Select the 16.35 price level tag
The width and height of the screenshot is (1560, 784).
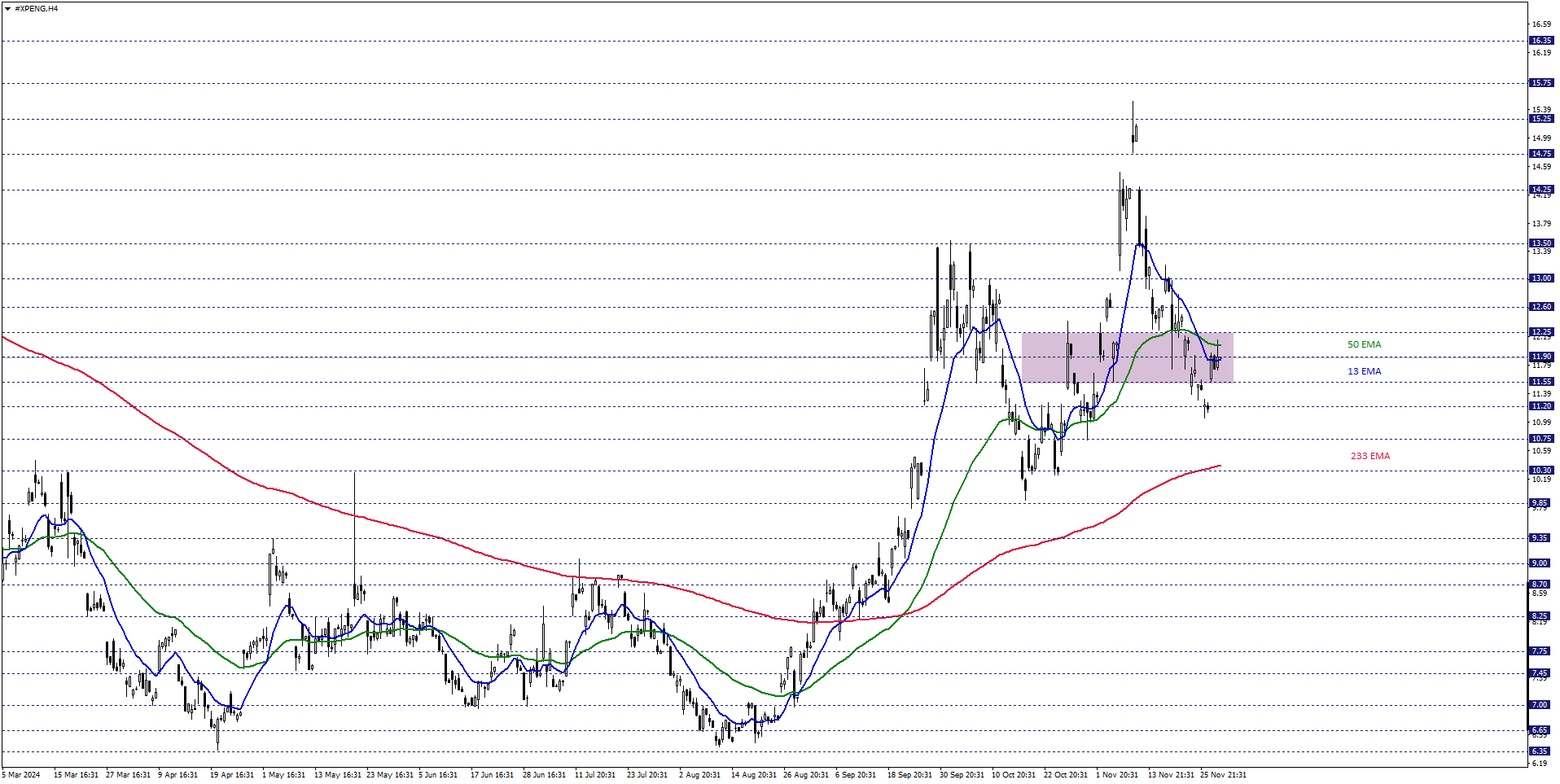(x=1541, y=41)
